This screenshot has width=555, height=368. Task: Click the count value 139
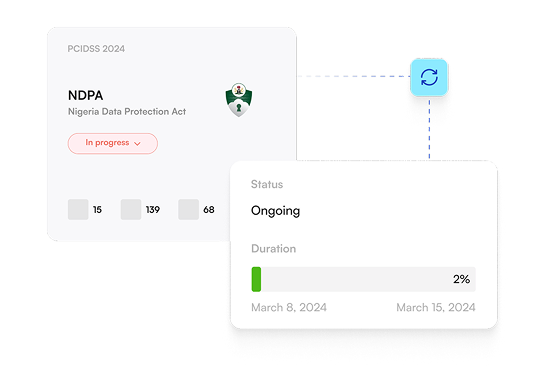pos(153,210)
